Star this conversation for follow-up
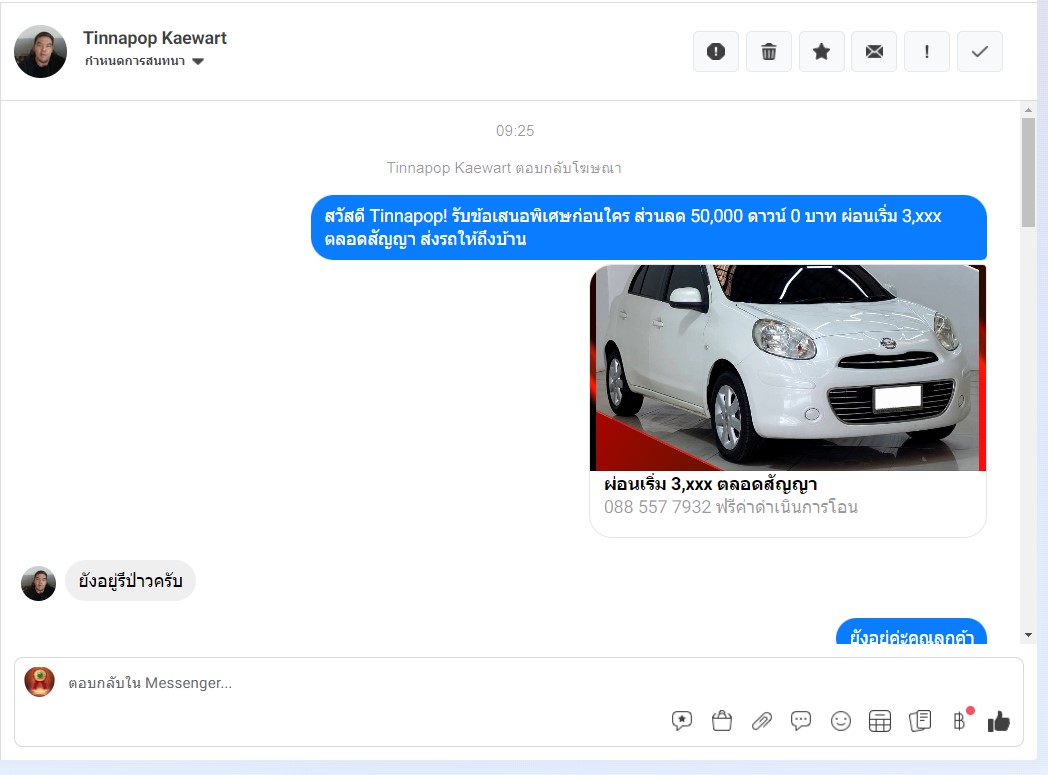Viewport: 1048px width, 775px height. point(821,51)
